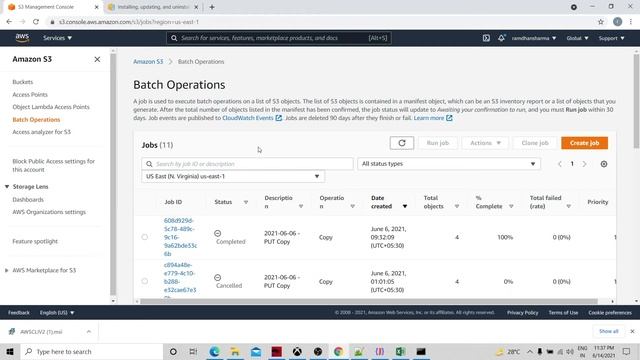
Task: Open English (US) language dropdown
Action: click(x=57, y=313)
